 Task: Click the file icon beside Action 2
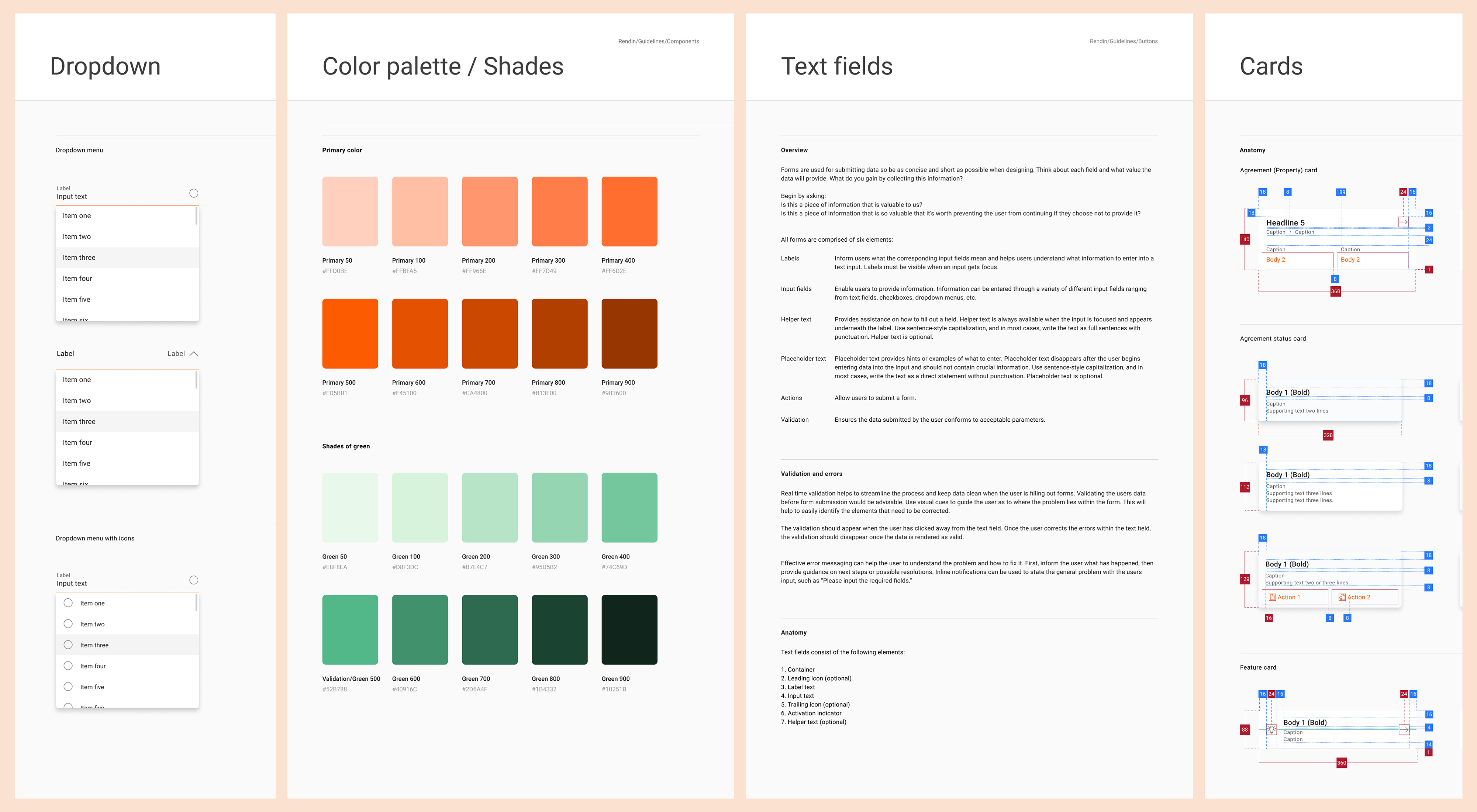pyautogui.click(x=1342, y=597)
